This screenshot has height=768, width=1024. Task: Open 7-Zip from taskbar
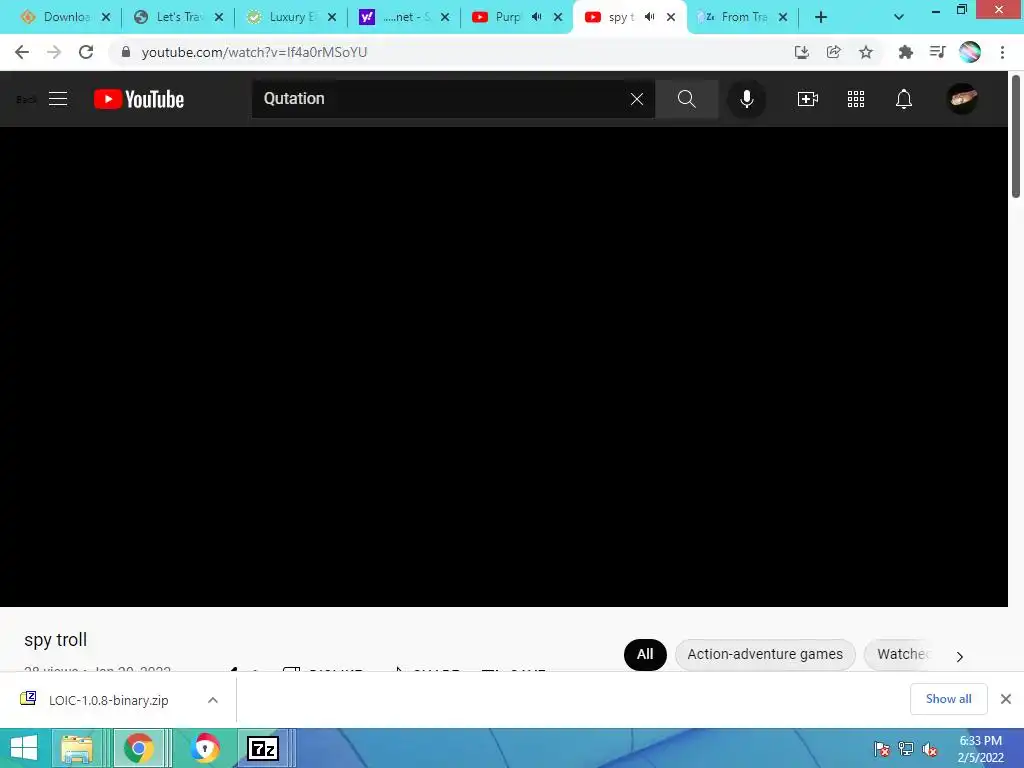pos(263,748)
